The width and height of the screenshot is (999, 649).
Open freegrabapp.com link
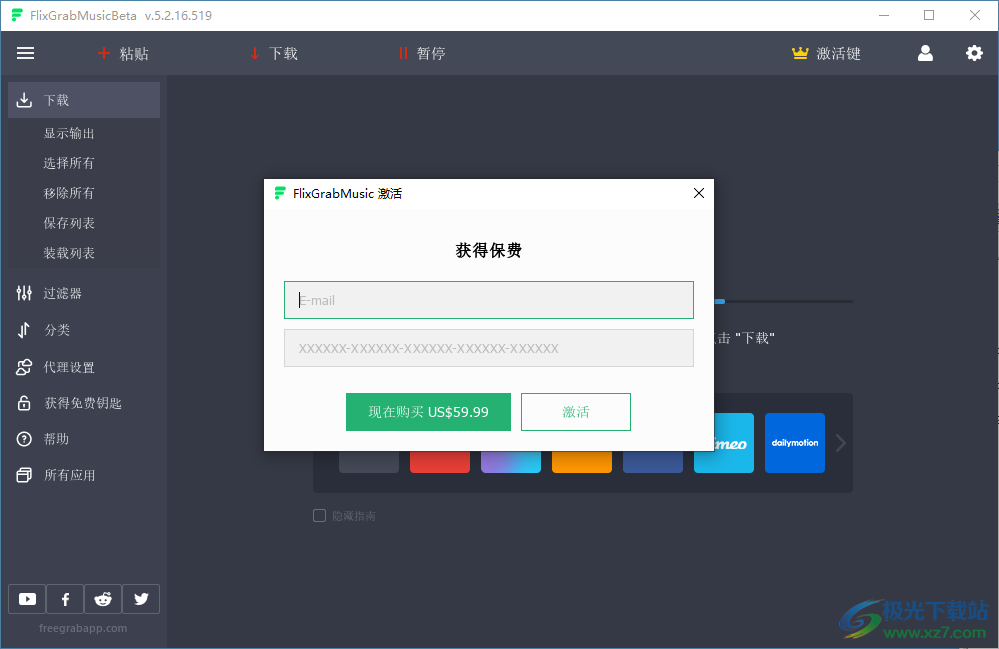pyautogui.click(x=83, y=628)
